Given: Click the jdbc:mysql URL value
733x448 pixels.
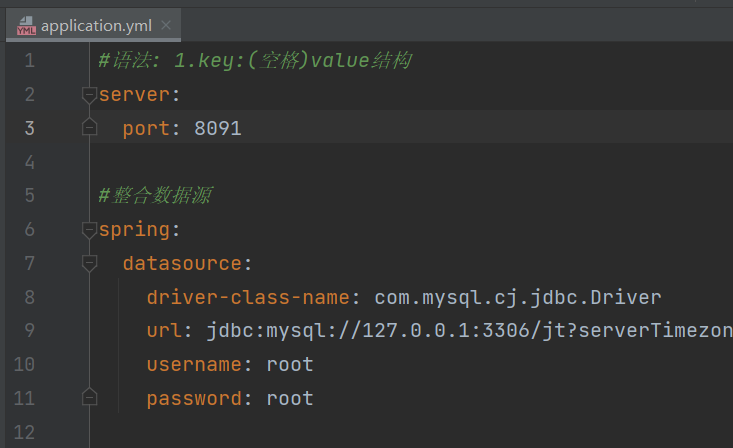Looking at the screenshot, I should pyautogui.click(x=470, y=331).
